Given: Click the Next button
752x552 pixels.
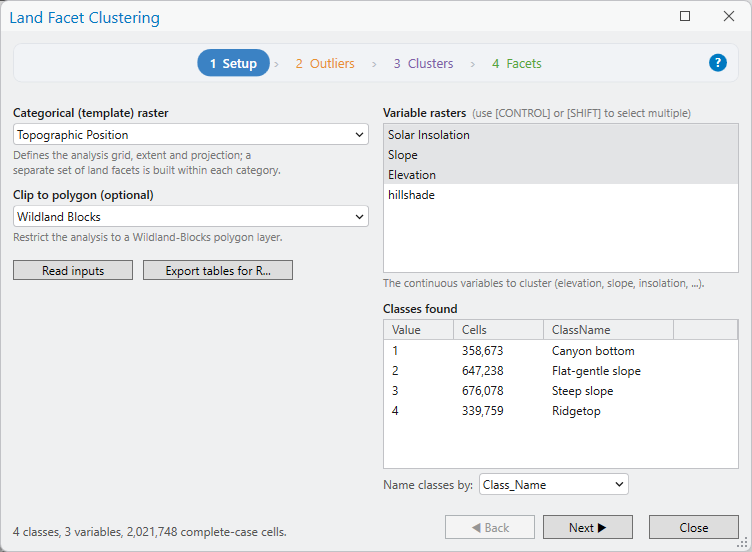Looking at the screenshot, I should click(x=588, y=528).
